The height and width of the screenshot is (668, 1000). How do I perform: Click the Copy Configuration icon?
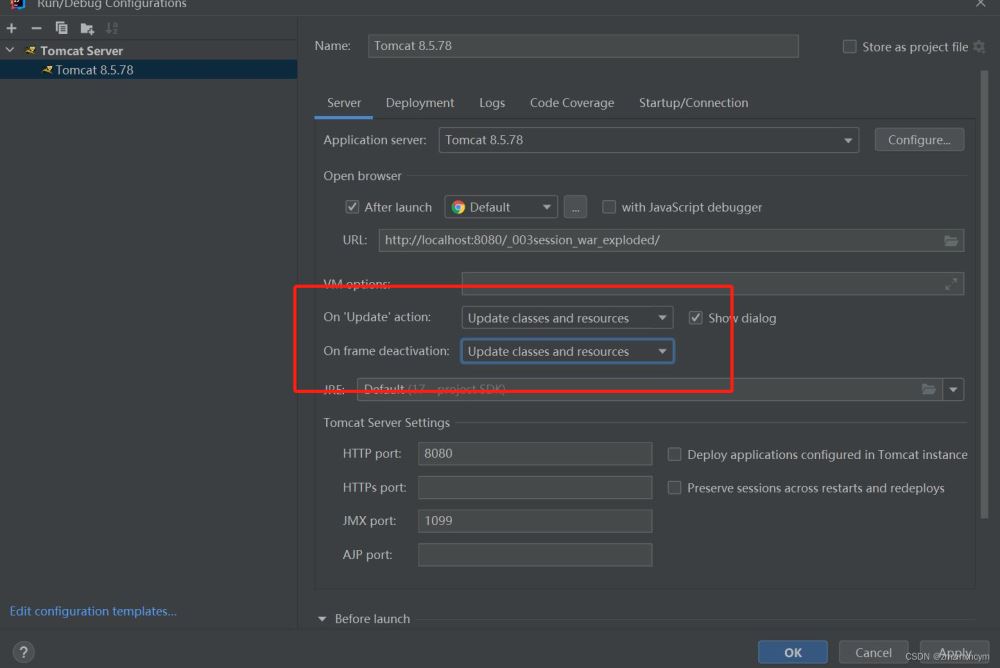pos(62,28)
